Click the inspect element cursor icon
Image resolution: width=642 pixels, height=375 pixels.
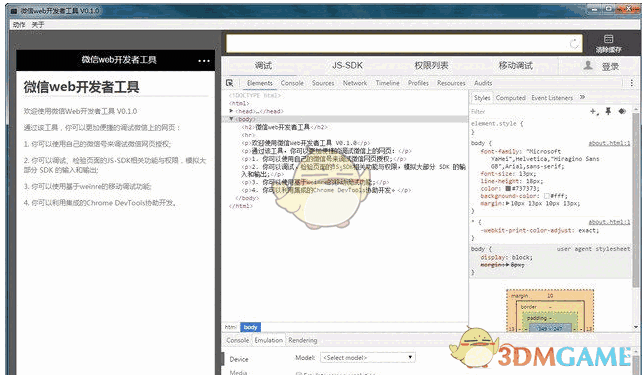click(230, 83)
